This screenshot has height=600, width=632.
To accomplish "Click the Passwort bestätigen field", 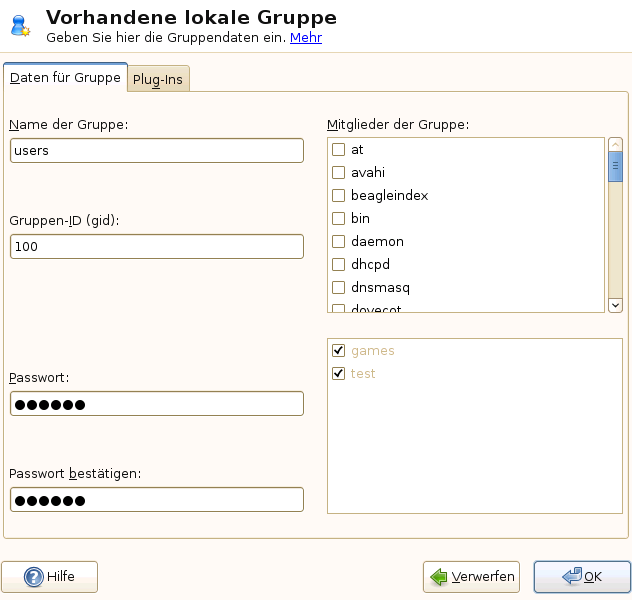I will (x=156, y=500).
